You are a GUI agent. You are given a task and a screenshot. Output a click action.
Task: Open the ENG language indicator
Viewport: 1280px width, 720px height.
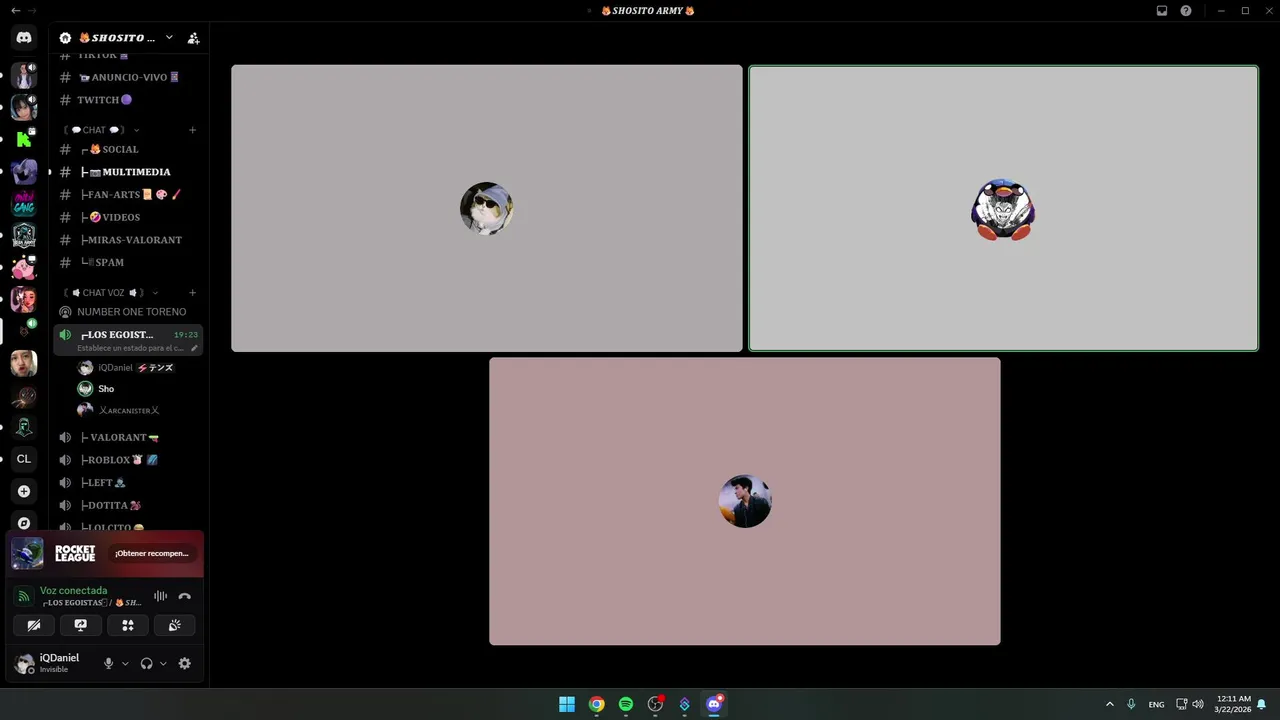1156,704
